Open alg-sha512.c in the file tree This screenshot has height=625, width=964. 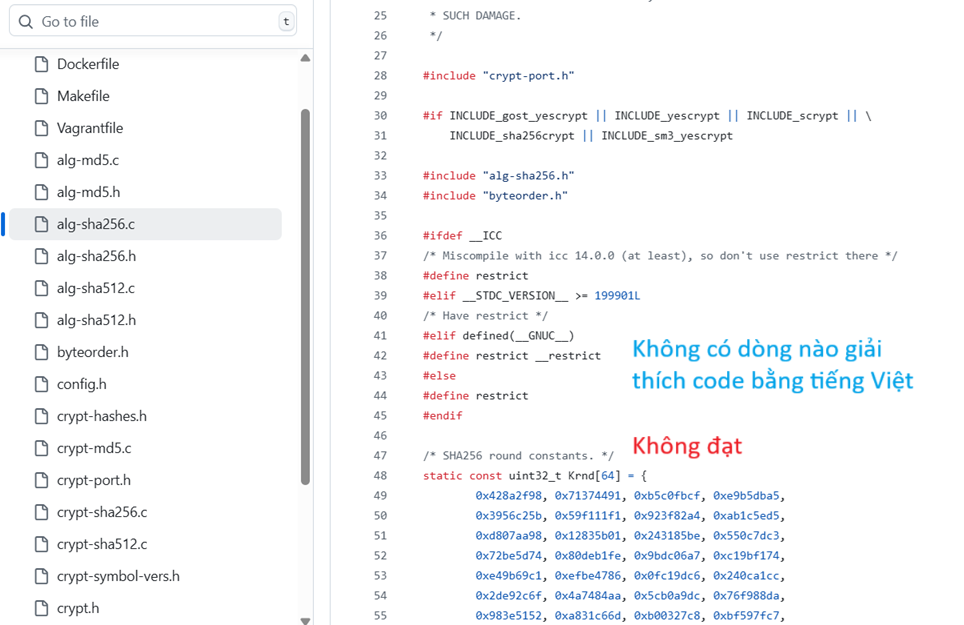point(96,288)
